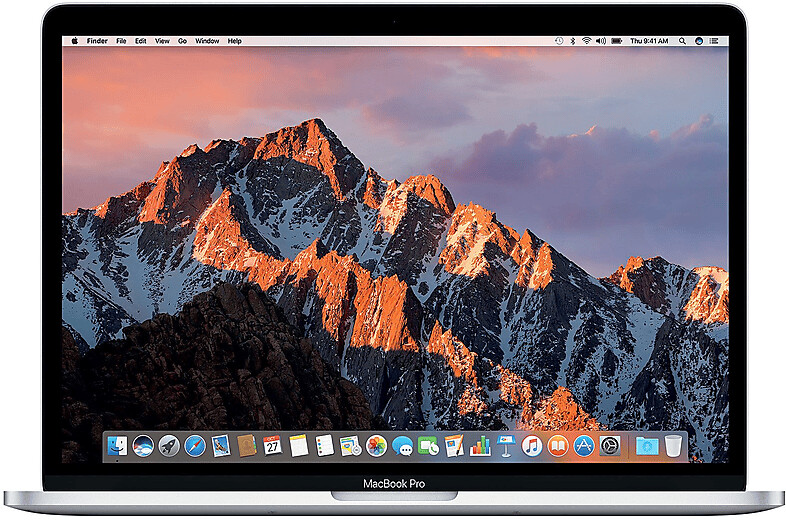Open the File menu
786x520 pixels.
[x=121, y=41]
